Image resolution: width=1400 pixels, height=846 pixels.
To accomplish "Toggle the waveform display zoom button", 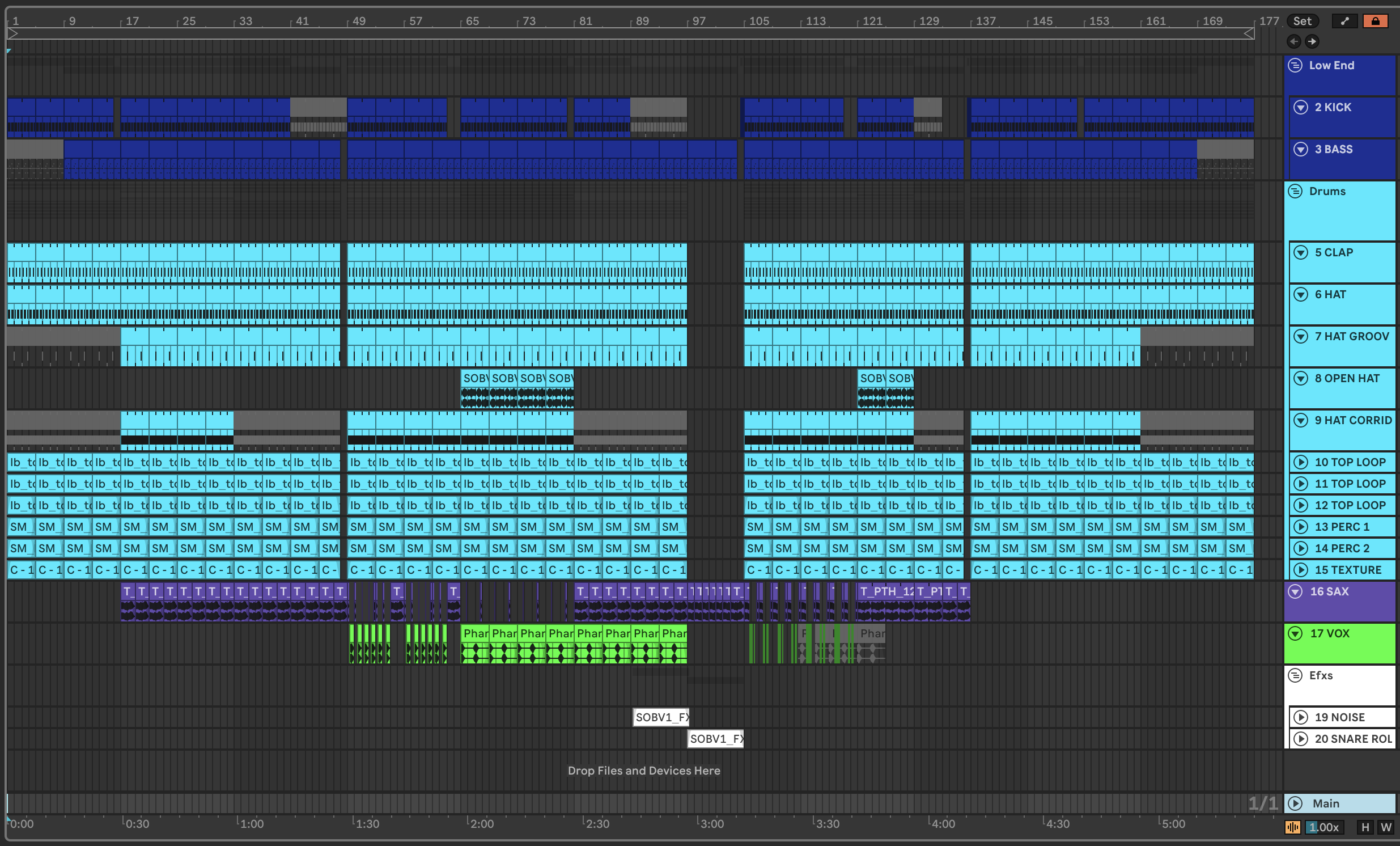I will coord(1293,827).
